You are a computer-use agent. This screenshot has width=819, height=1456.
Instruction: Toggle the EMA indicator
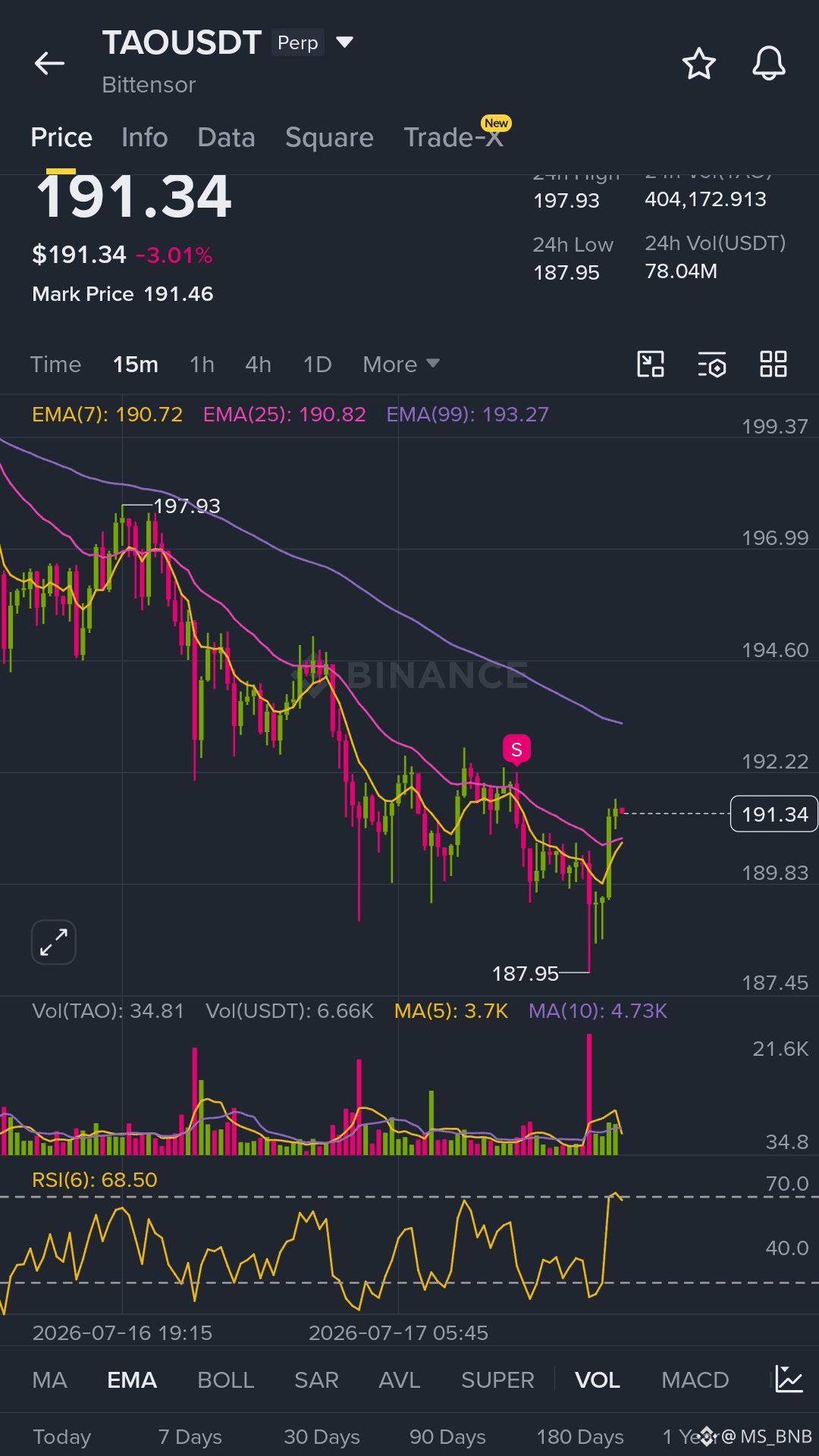coord(132,1380)
